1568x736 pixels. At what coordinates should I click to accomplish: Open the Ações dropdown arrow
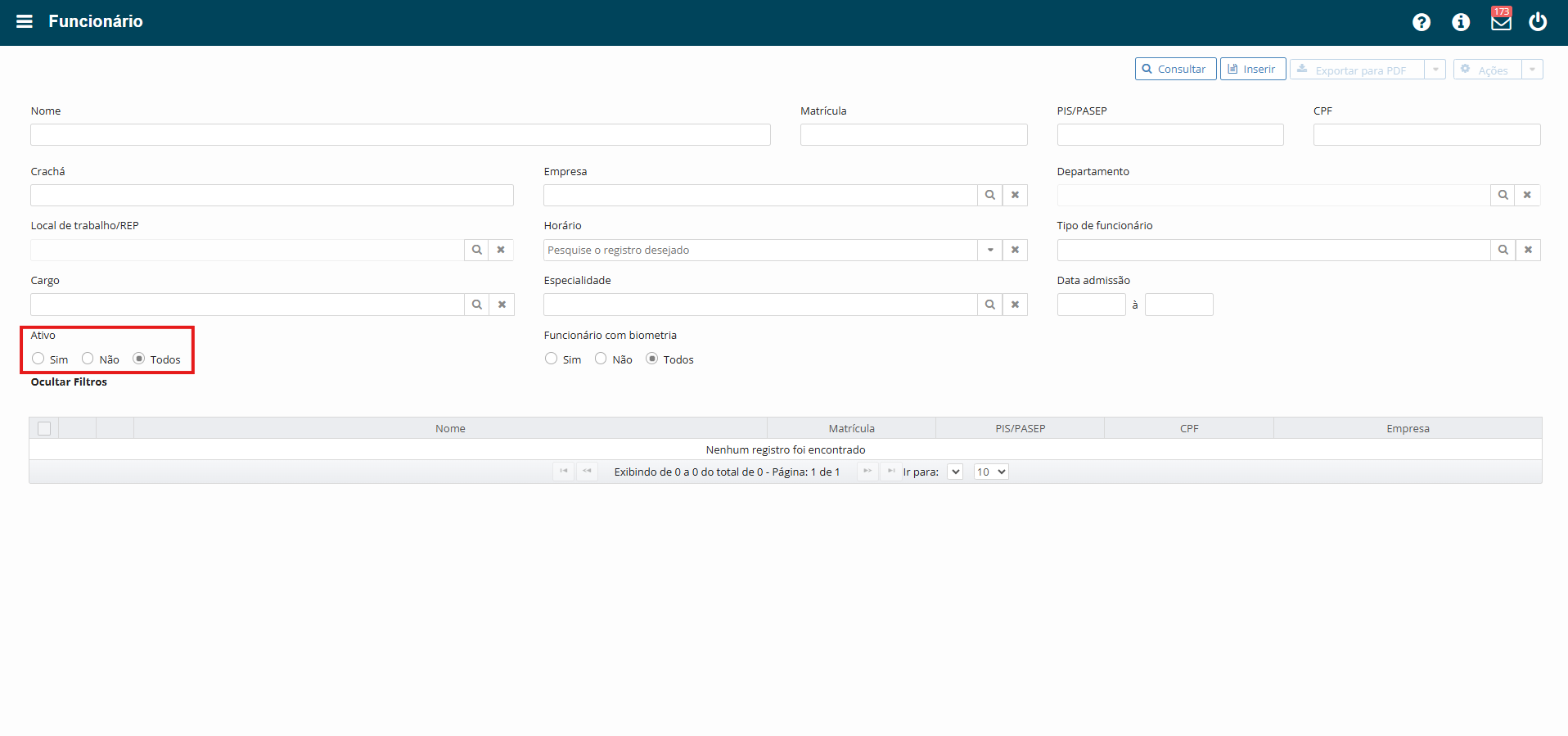(1532, 70)
